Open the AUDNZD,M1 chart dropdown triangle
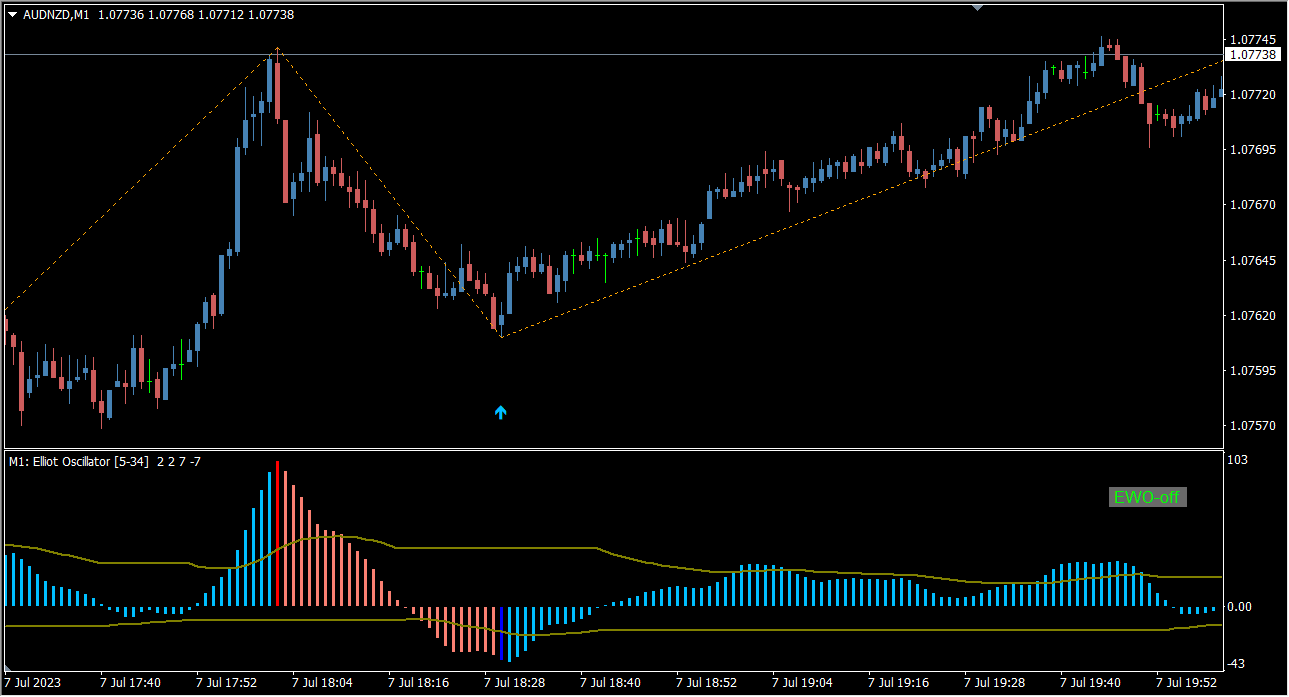 pos(12,14)
